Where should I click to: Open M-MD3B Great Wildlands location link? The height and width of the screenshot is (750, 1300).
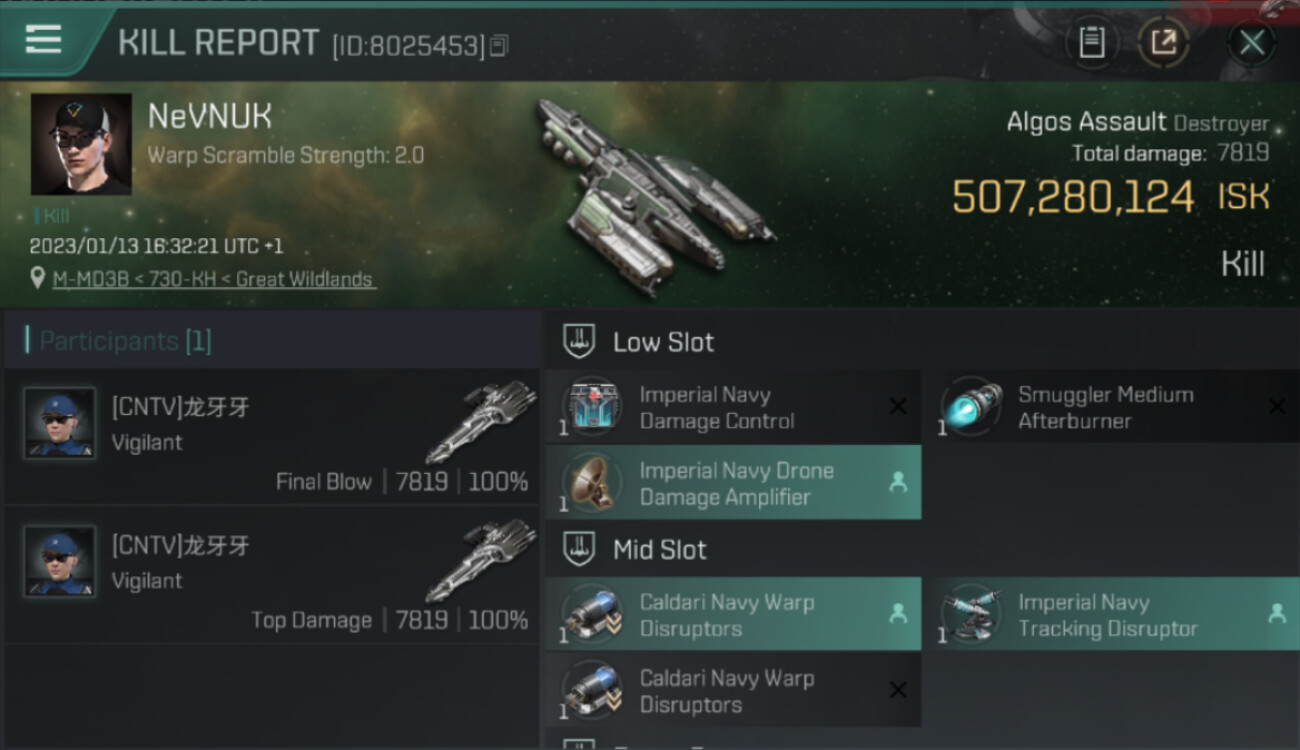(x=214, y=279)
